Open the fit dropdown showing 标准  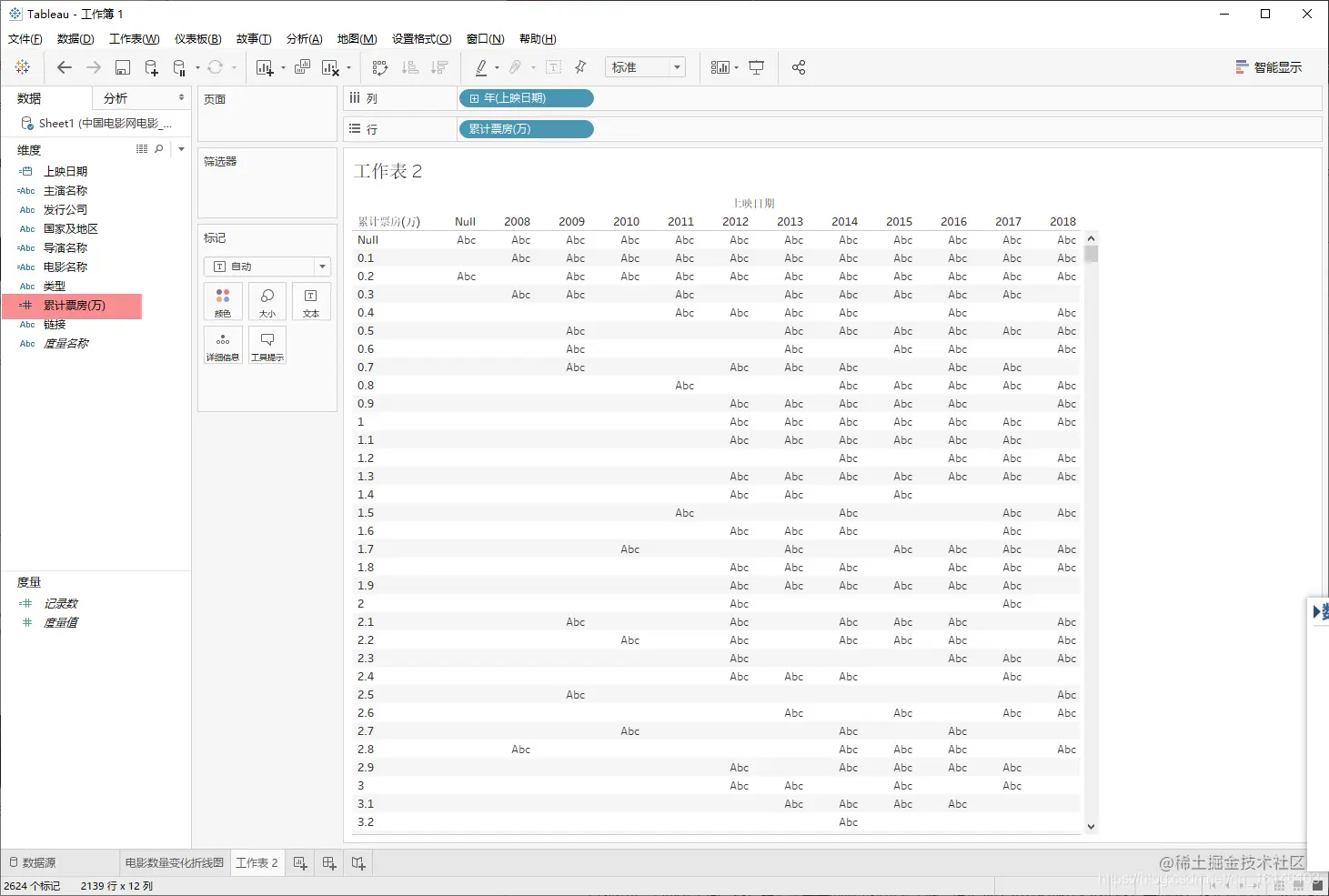click(645, 67)
